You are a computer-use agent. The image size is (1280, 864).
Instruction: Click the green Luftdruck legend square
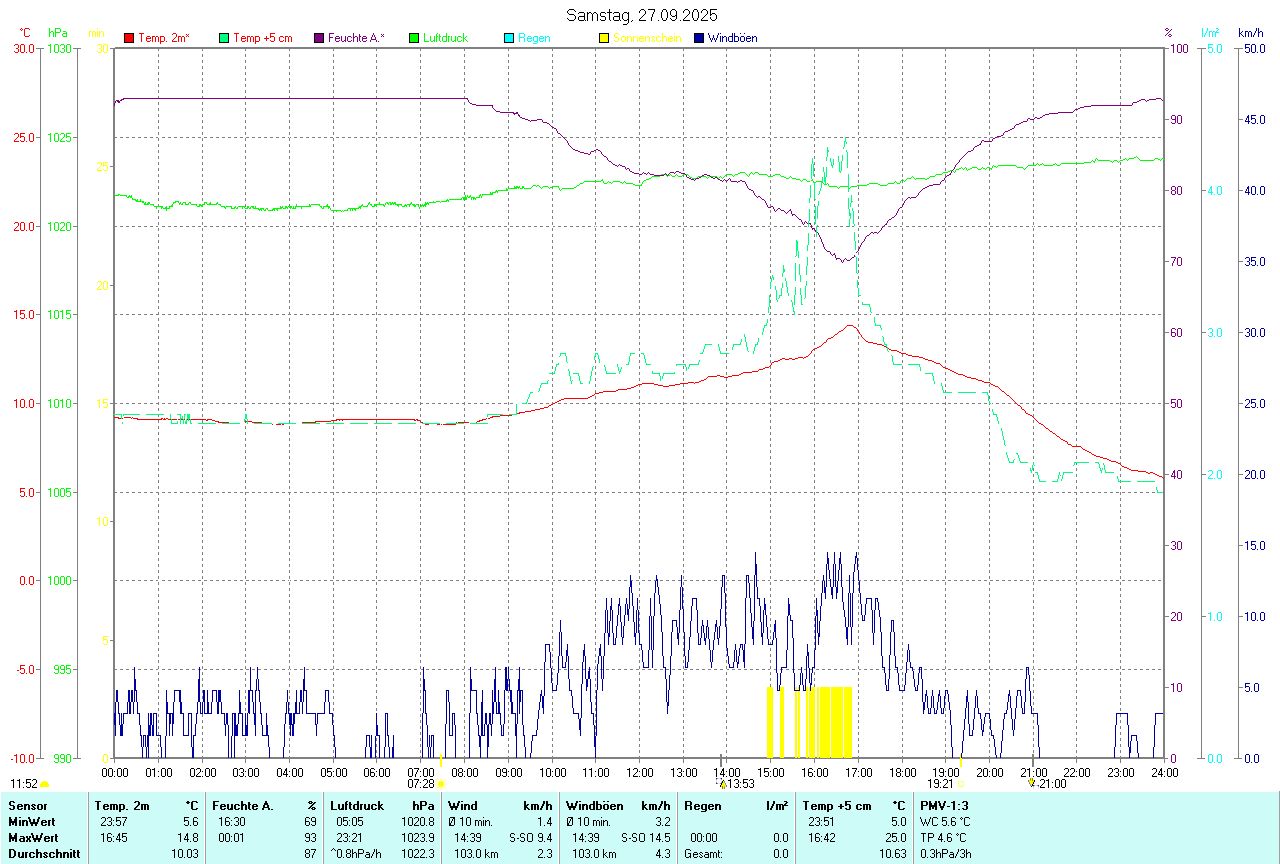[x=414, y=38]
